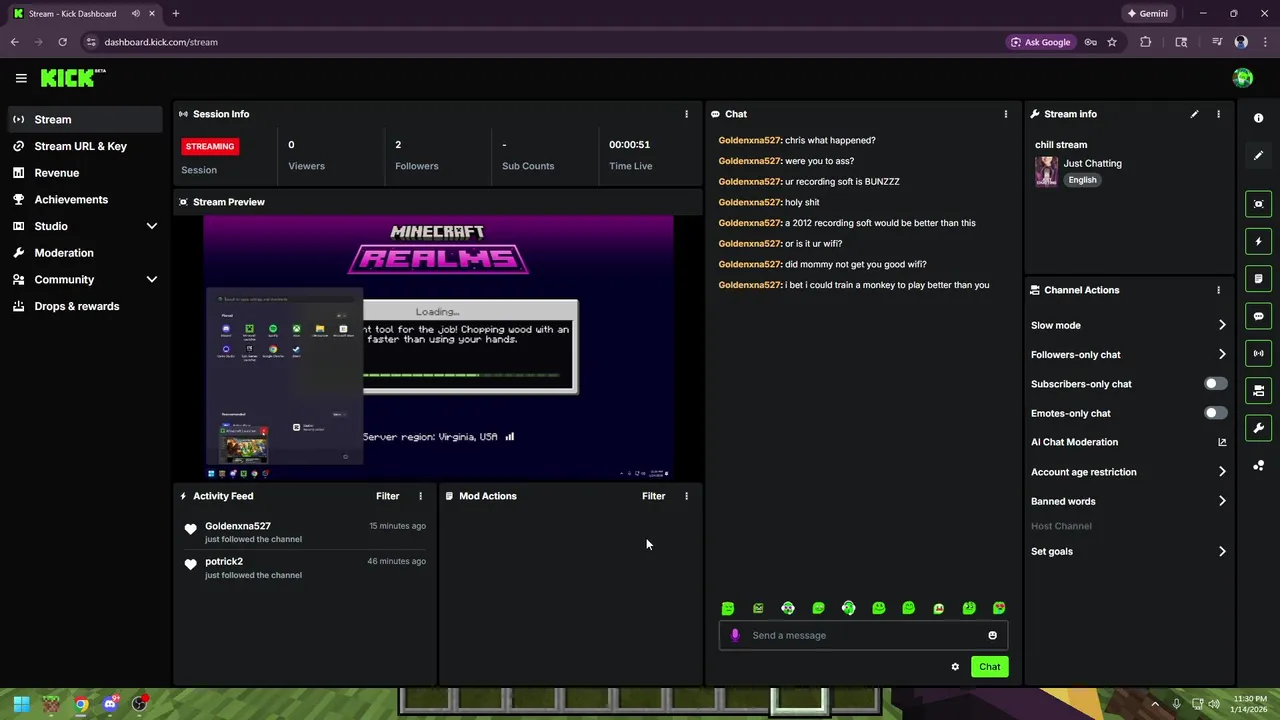Image resolution: width=1280 pixels, height=720 pixels.
Task: Click the Just Chatting category thumbnail
Action: (1046, 171)
